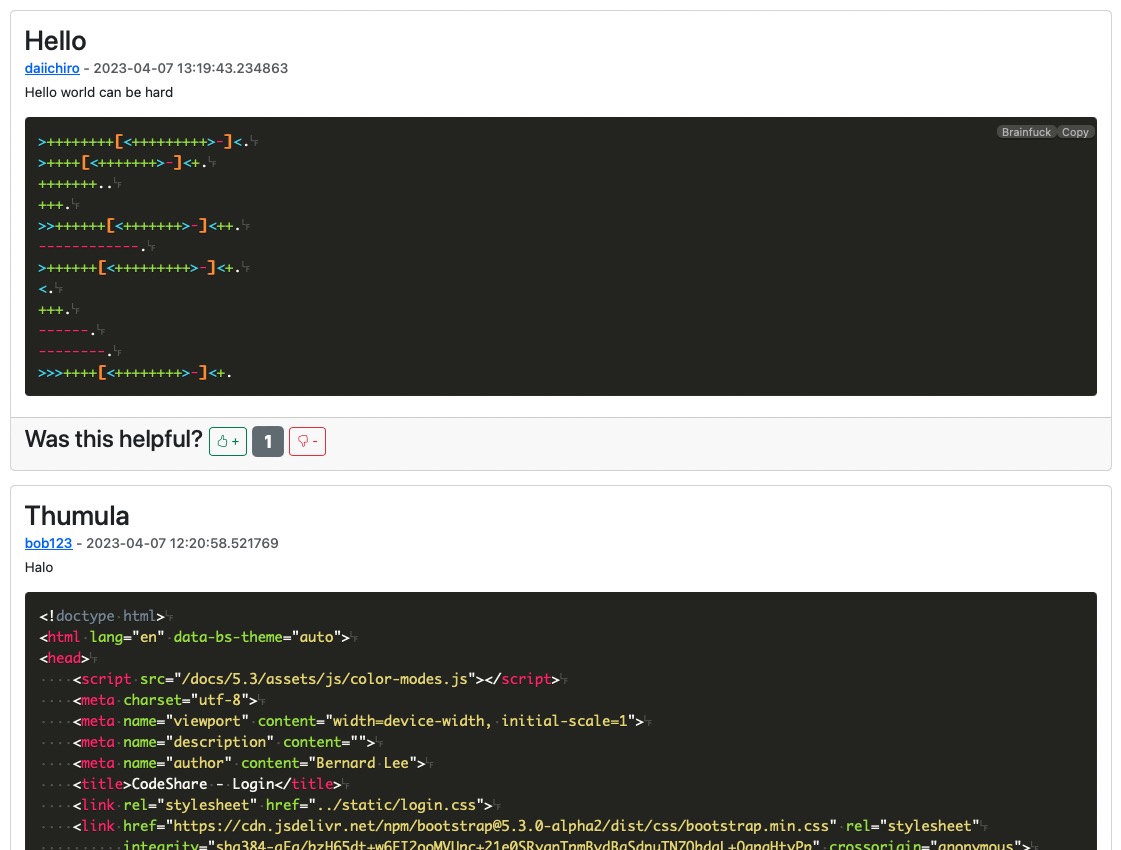Click the script src color-modes.js line
Screen dimensions: 1121x850
tap(316, 678)
